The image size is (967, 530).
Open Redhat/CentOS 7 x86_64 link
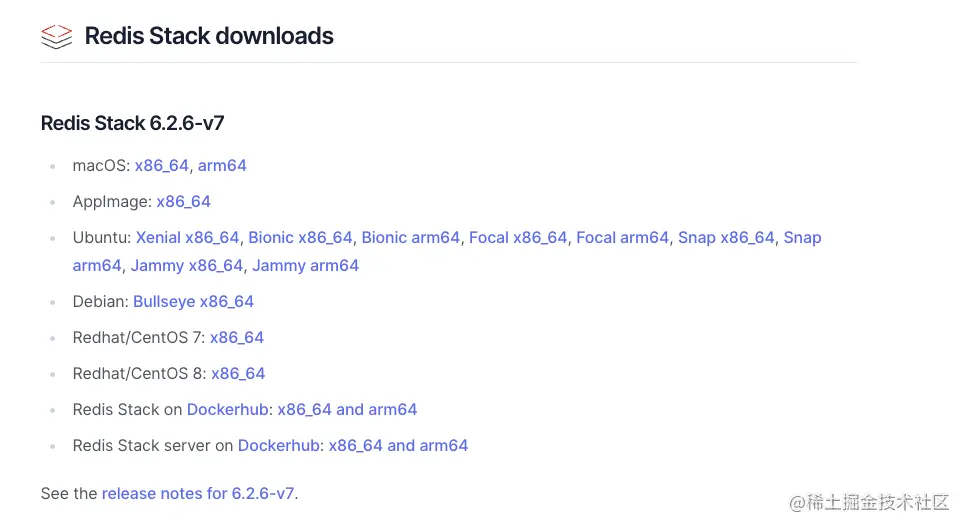(x=237, y=337)
